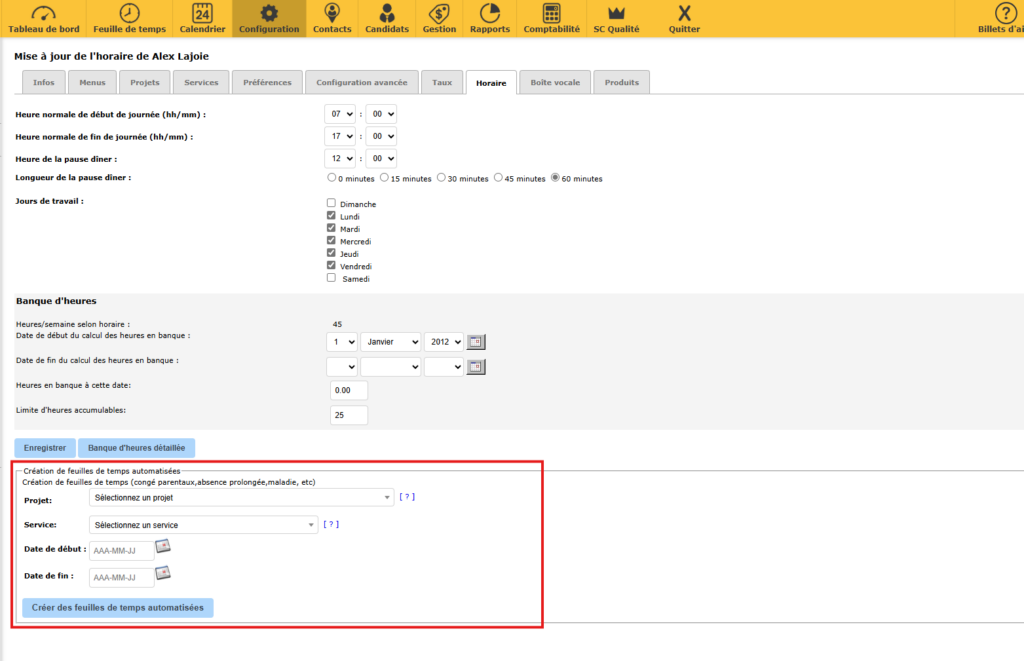The height and width of the screenshot is (661, 1024).
Task: Open the Comptabilité calculator icon
Action: click(552, 14)
